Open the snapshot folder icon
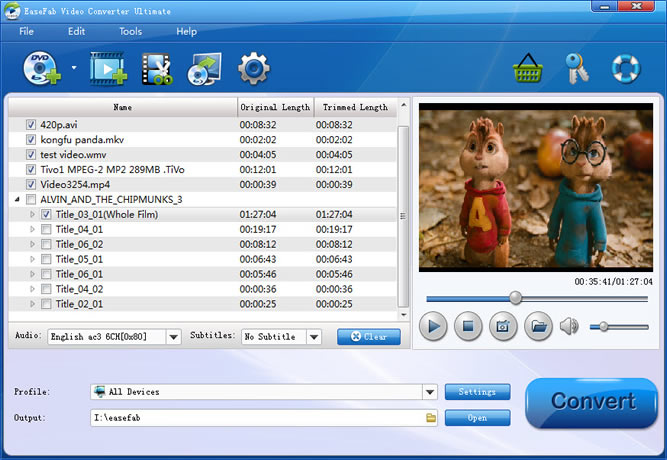Image resolution: width=667 pixels, height=460 pixels. (538, 326)
